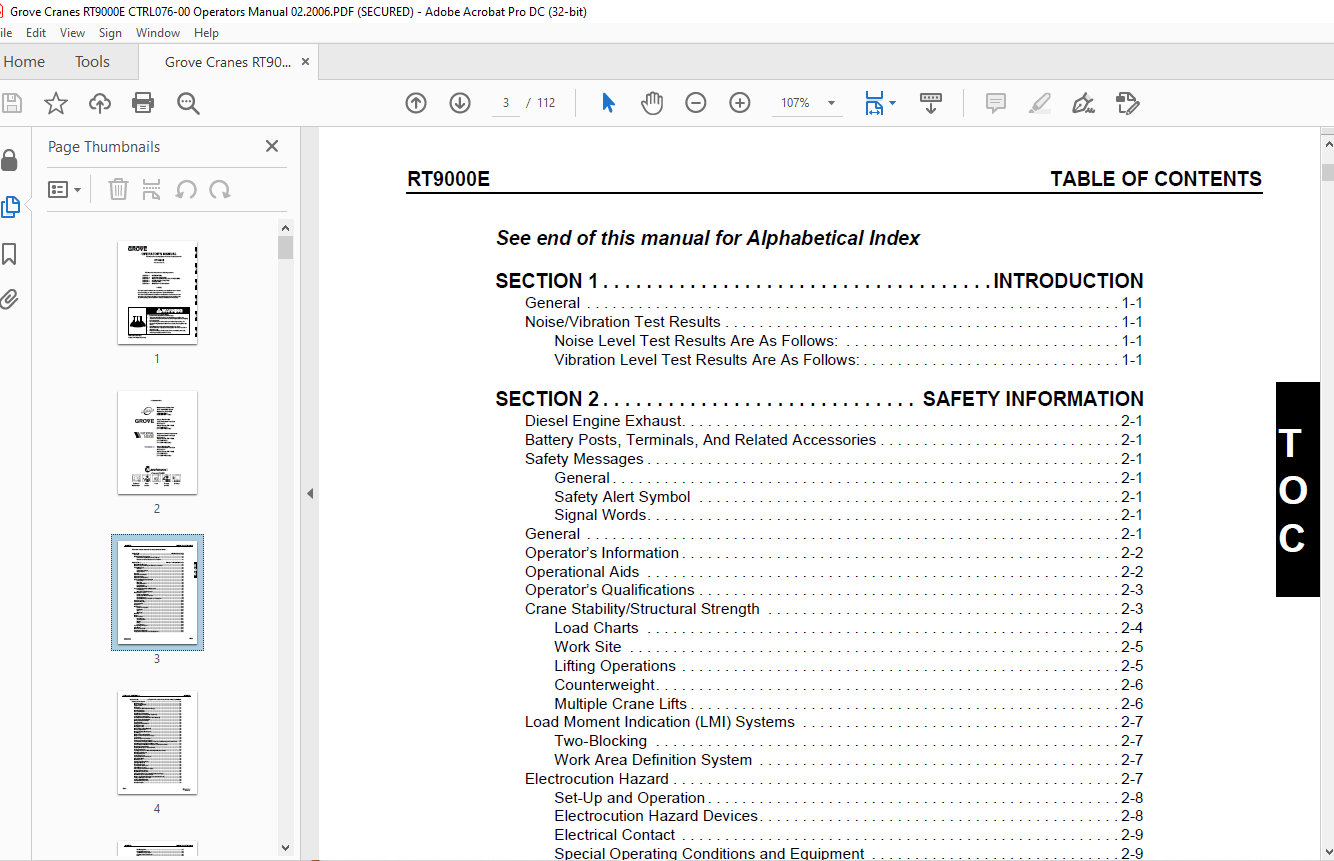Open the Find text magnifier
This screenshot has height=861, width=1334.
188,103
